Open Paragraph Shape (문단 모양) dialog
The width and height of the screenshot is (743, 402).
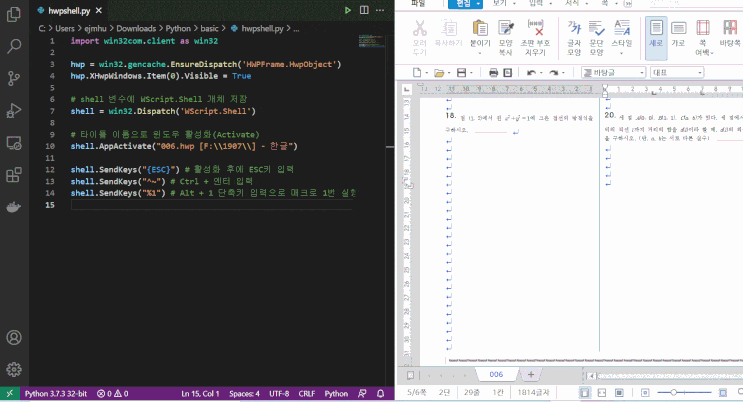(x=596, y=37)
